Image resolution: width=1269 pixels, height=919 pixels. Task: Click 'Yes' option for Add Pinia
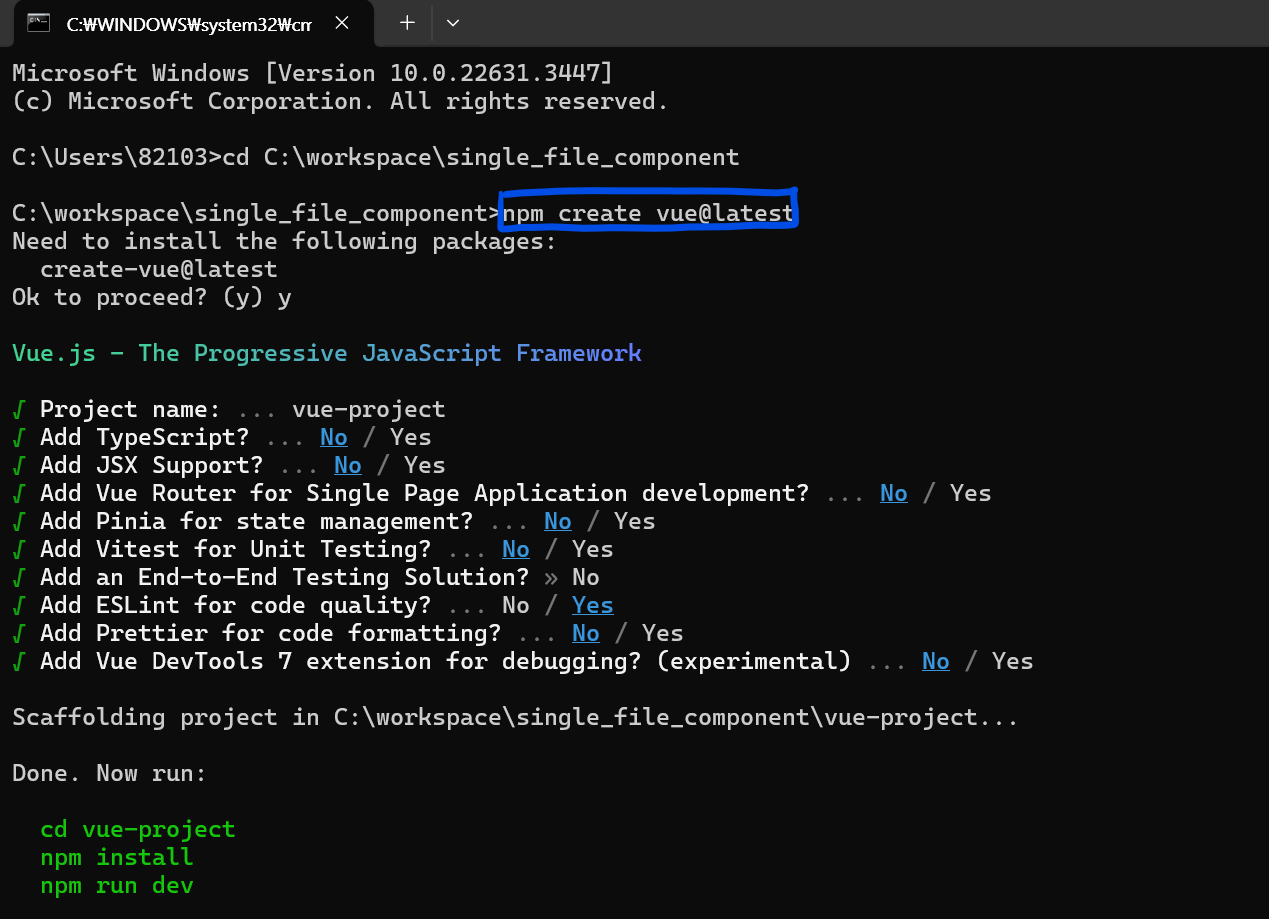click(635, 521)
